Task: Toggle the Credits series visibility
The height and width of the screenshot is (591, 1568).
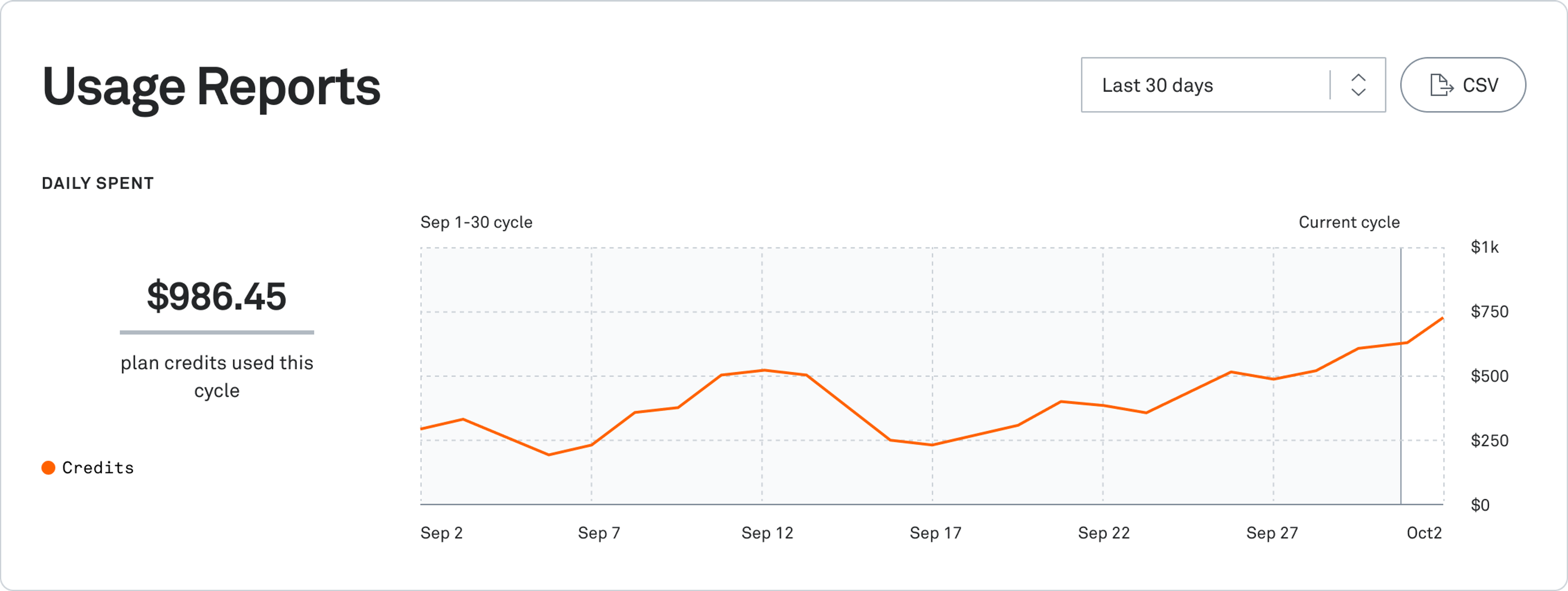Action: [x=98, y=467]
